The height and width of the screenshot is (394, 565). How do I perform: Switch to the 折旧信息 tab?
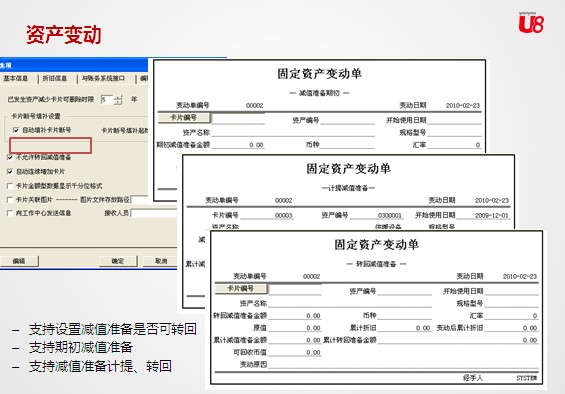coord(56,78)
